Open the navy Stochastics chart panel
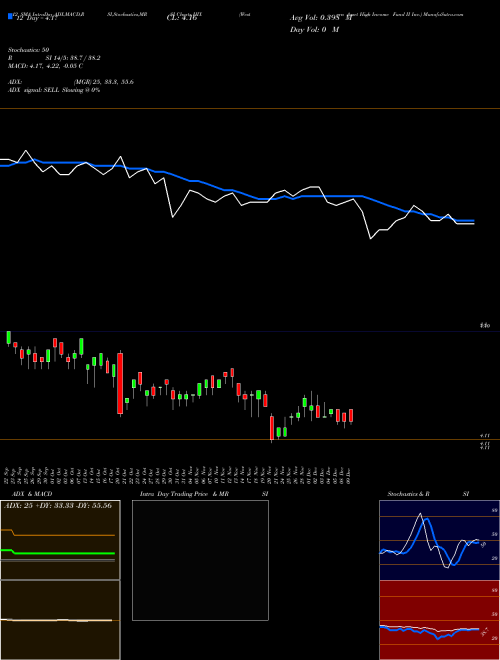Screen dimensions: 500x660 click(439, 540)
